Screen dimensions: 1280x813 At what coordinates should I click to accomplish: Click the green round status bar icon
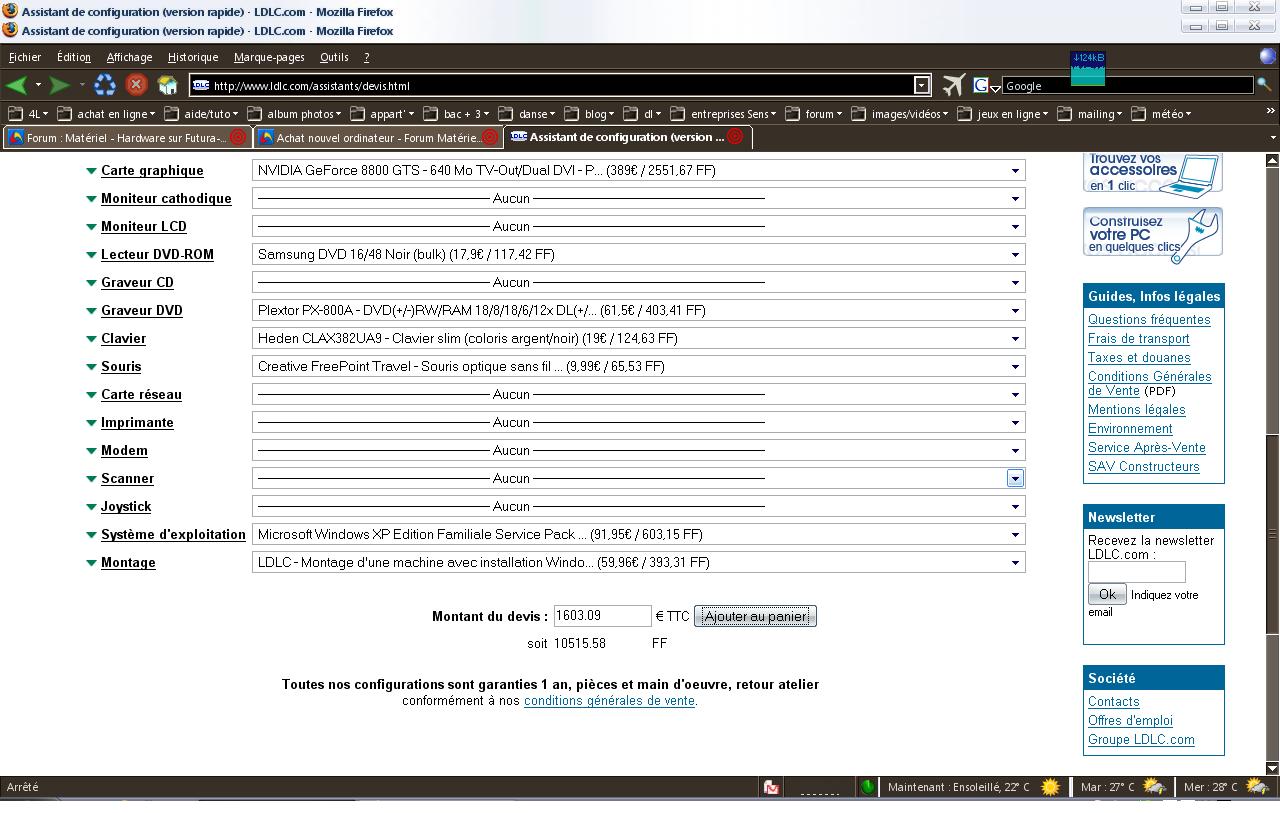pyautogui.click(x=867, y=787)
